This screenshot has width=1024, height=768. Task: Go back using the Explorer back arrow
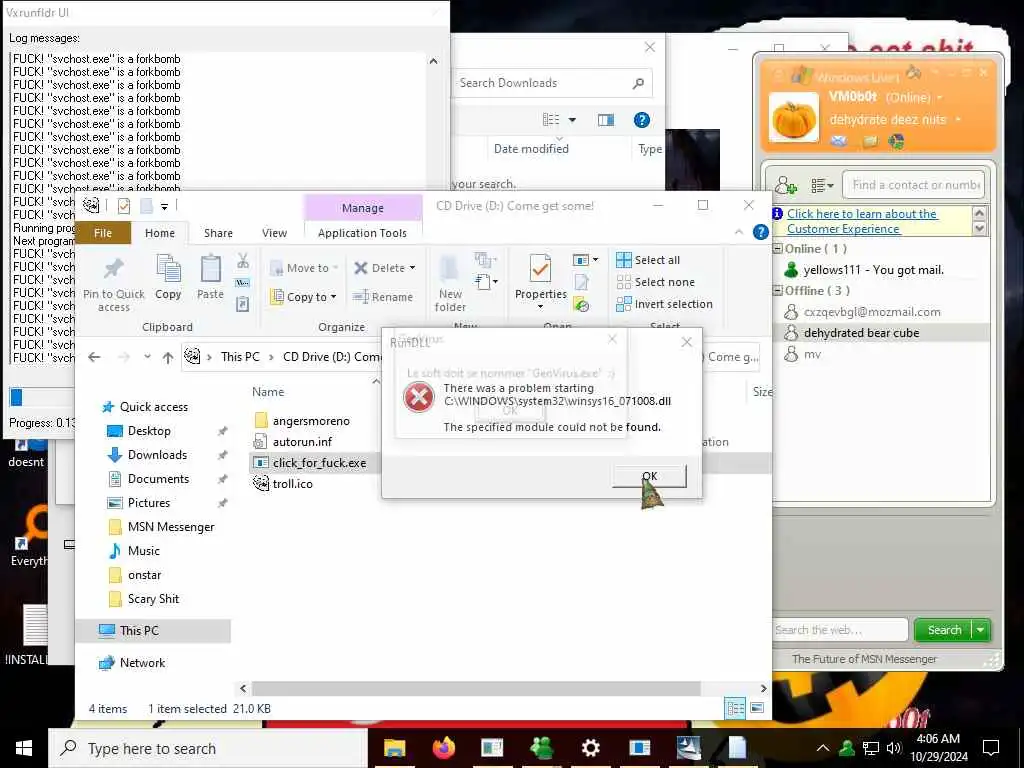95,357
